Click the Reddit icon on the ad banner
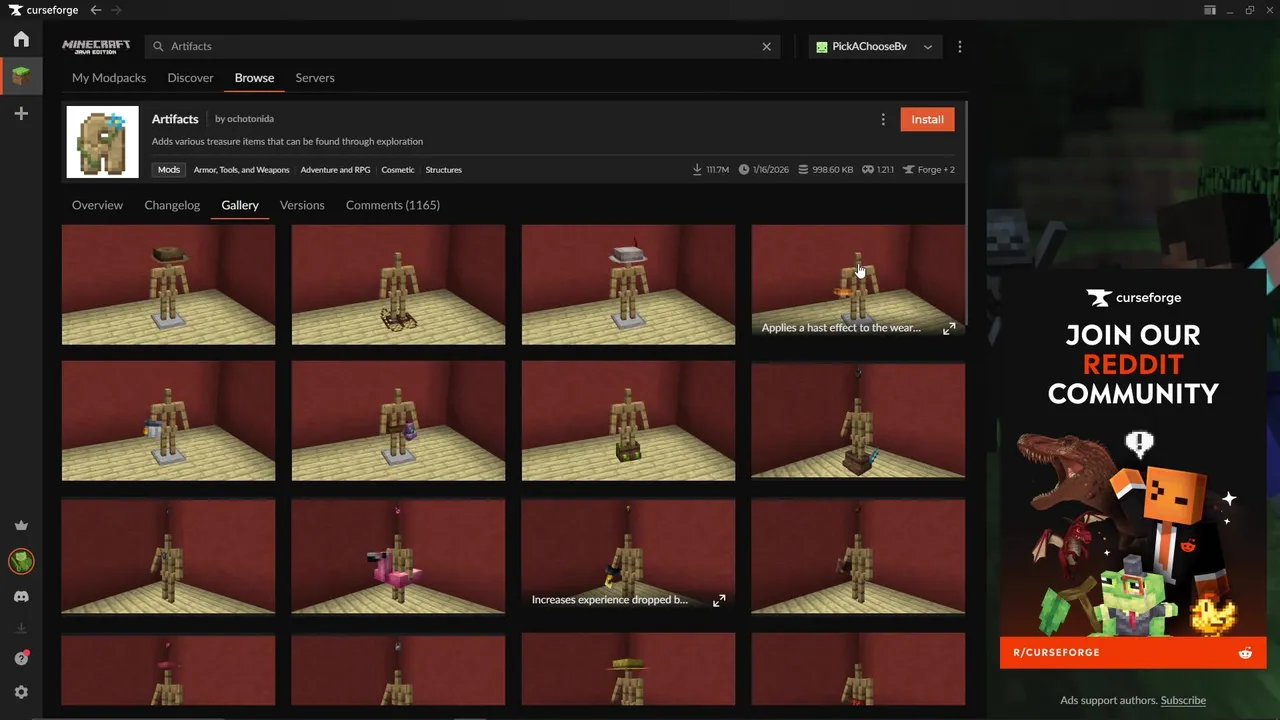This screenshot has height=720, width=1280. [1245, 653]
